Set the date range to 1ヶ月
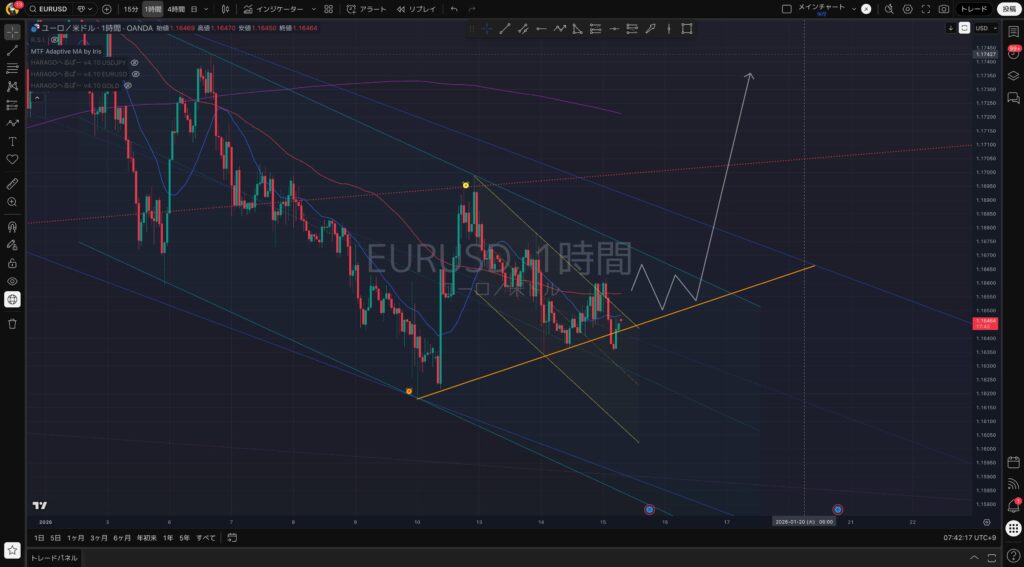 coord(76,538)
